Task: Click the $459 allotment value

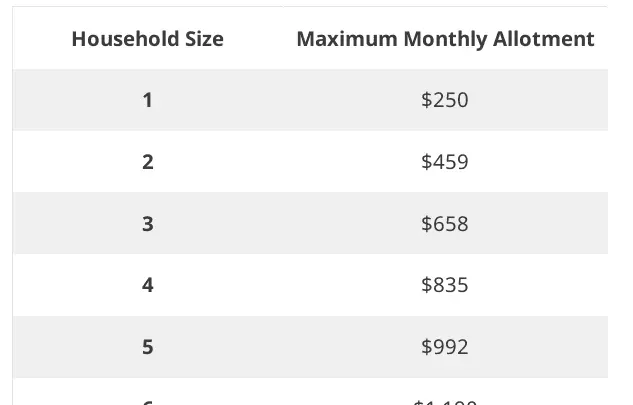Action: click(445, 162)
